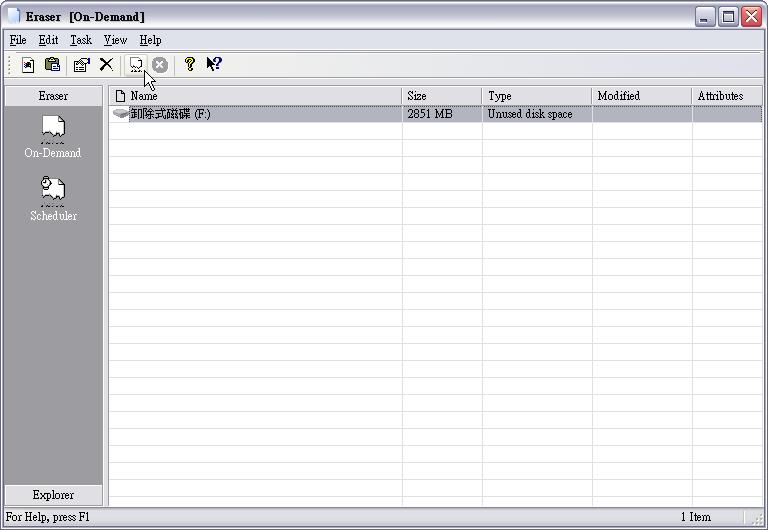The height and width of the screenshot is (530, 768).
Task: Open the Edit menu
Action: pos(48,40)
